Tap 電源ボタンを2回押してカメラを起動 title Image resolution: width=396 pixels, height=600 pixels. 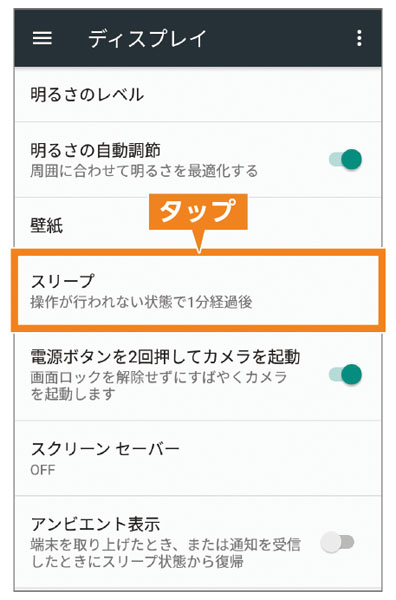(x=165, y=357)
